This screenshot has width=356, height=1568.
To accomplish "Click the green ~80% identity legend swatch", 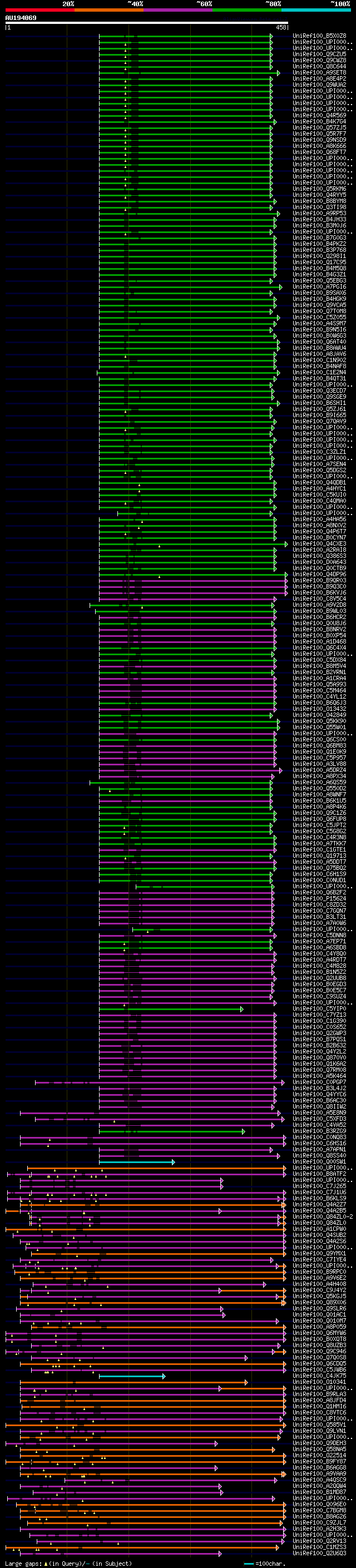I will [x=247, y=10].
